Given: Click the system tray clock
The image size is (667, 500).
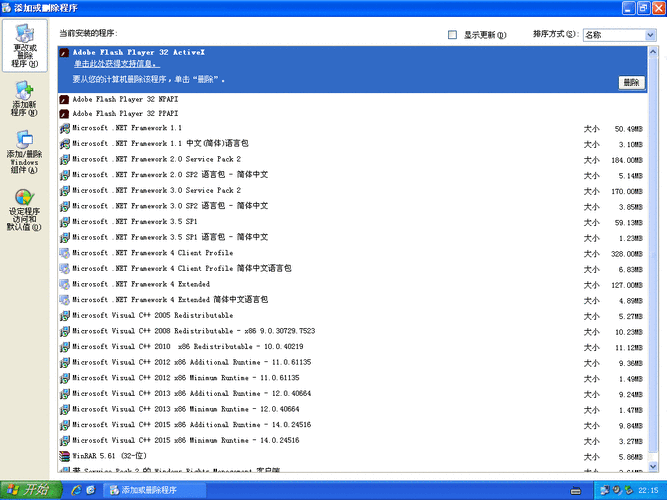Looking at the screenshot, I should (647, 490).
